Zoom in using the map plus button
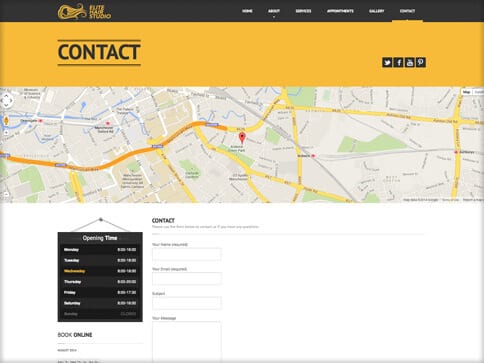 click(x=6, y=133)
